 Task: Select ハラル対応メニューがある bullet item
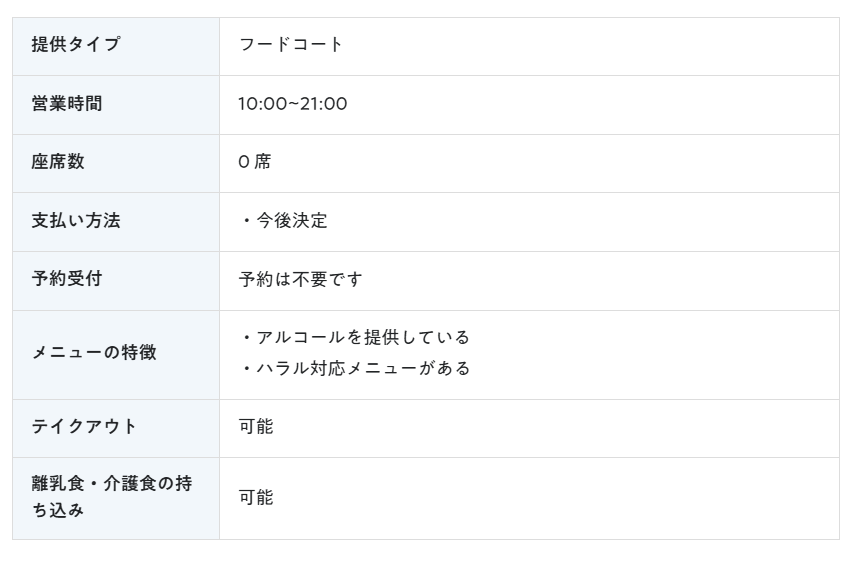point(363,369)
